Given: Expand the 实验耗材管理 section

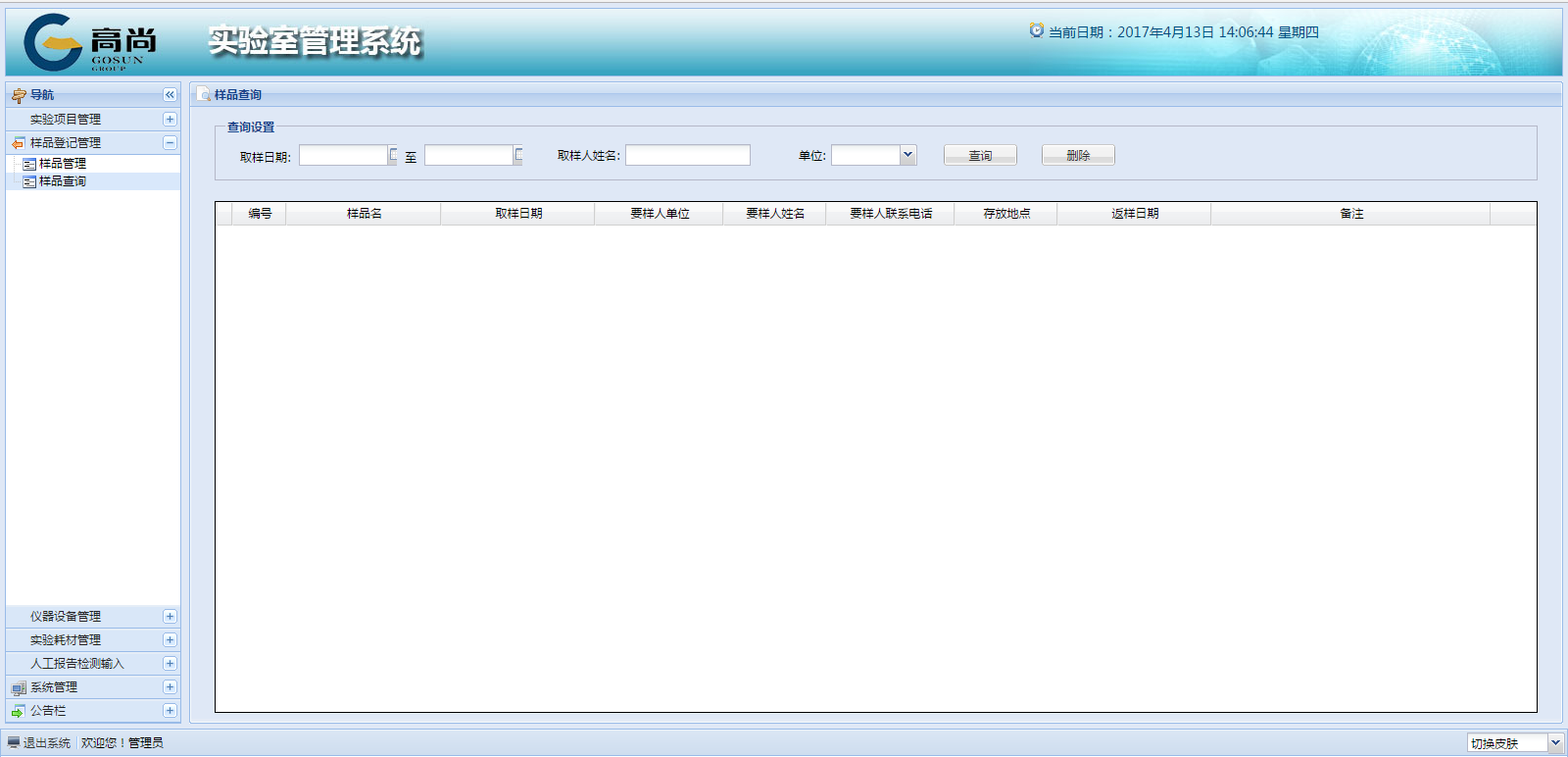Looking at the screenshot, I should tap(170, 640).
